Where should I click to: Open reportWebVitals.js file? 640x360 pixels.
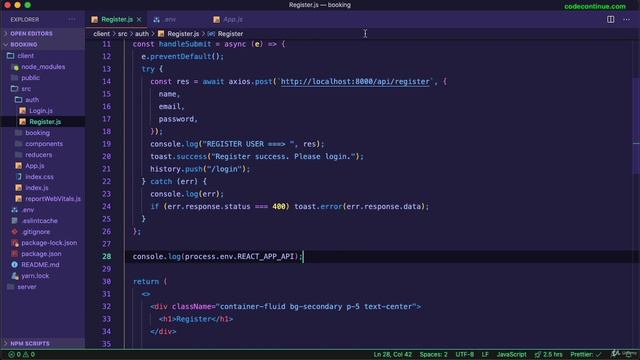pyautogui.click(x=53, y=199)
